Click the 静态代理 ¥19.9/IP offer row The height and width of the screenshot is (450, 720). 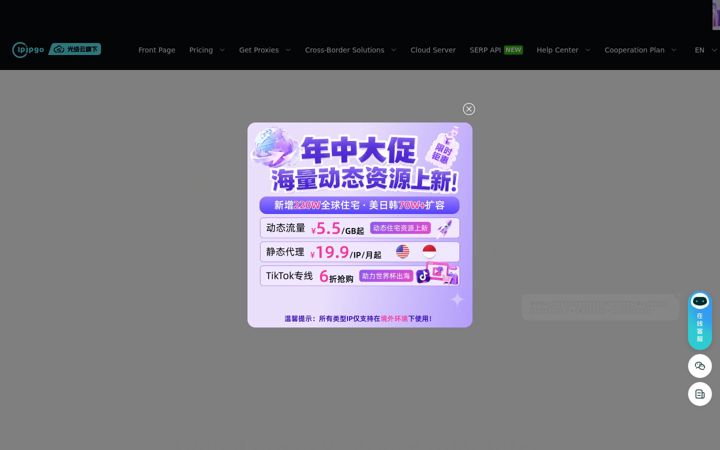(360, 252)
